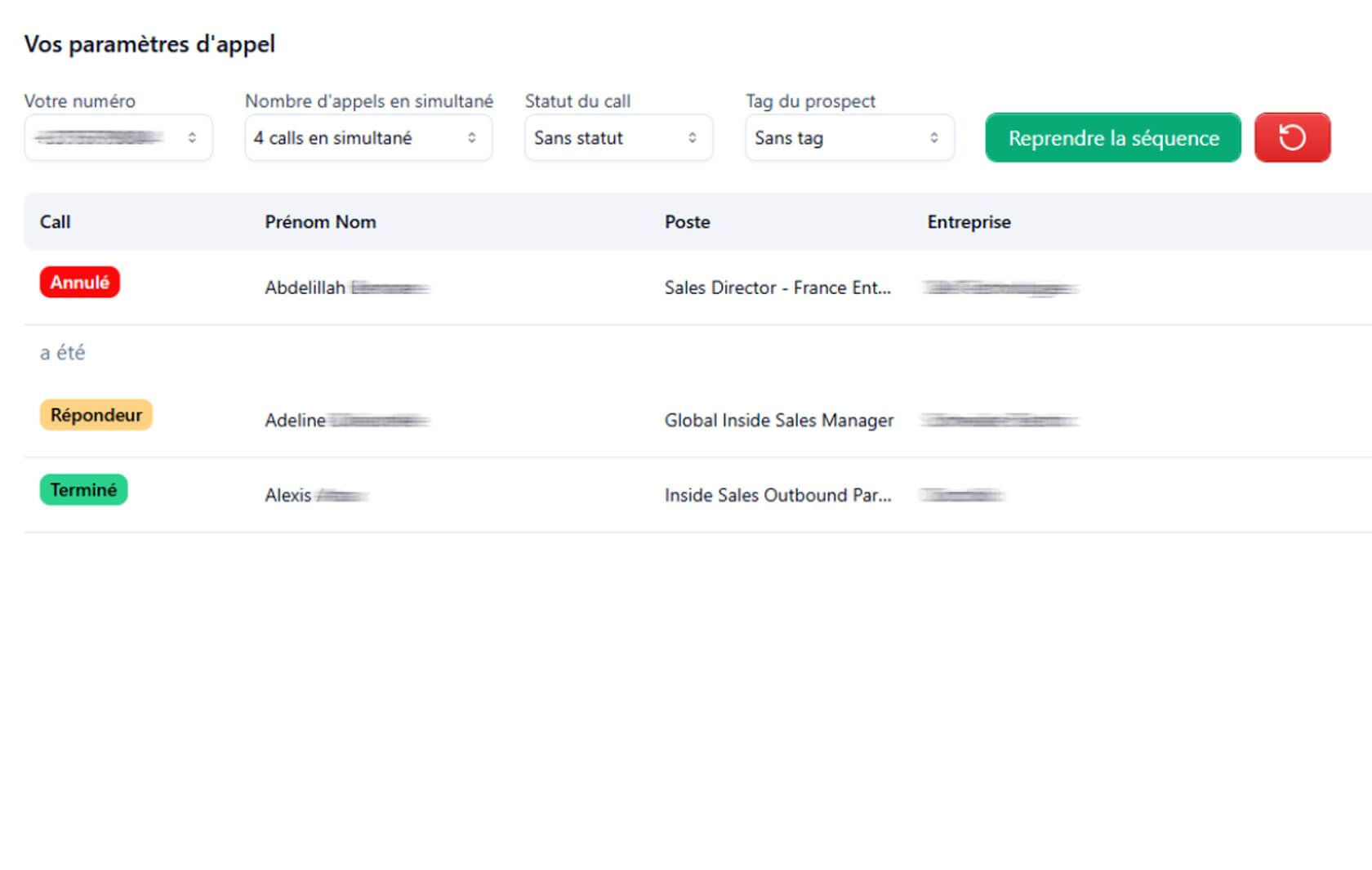The height and width of the screenshot is (870, 1372).
Task: Click the Tag du prospect label
Action: tap(810, 100)
